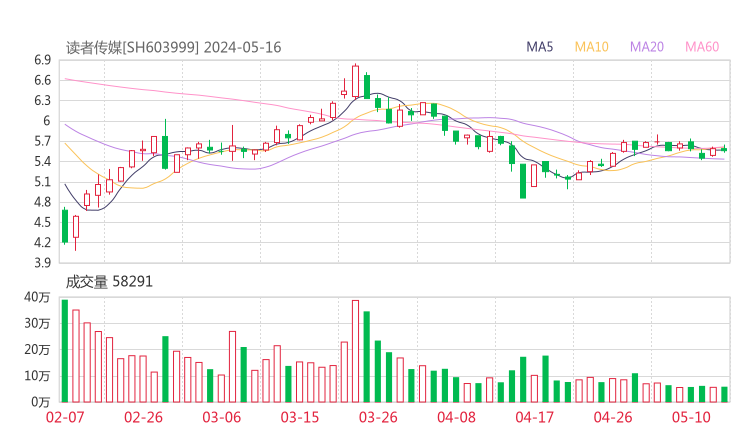Click the 20万 volume axis label
The width and height of the screenshot is (740, 440).
(37, 350)
